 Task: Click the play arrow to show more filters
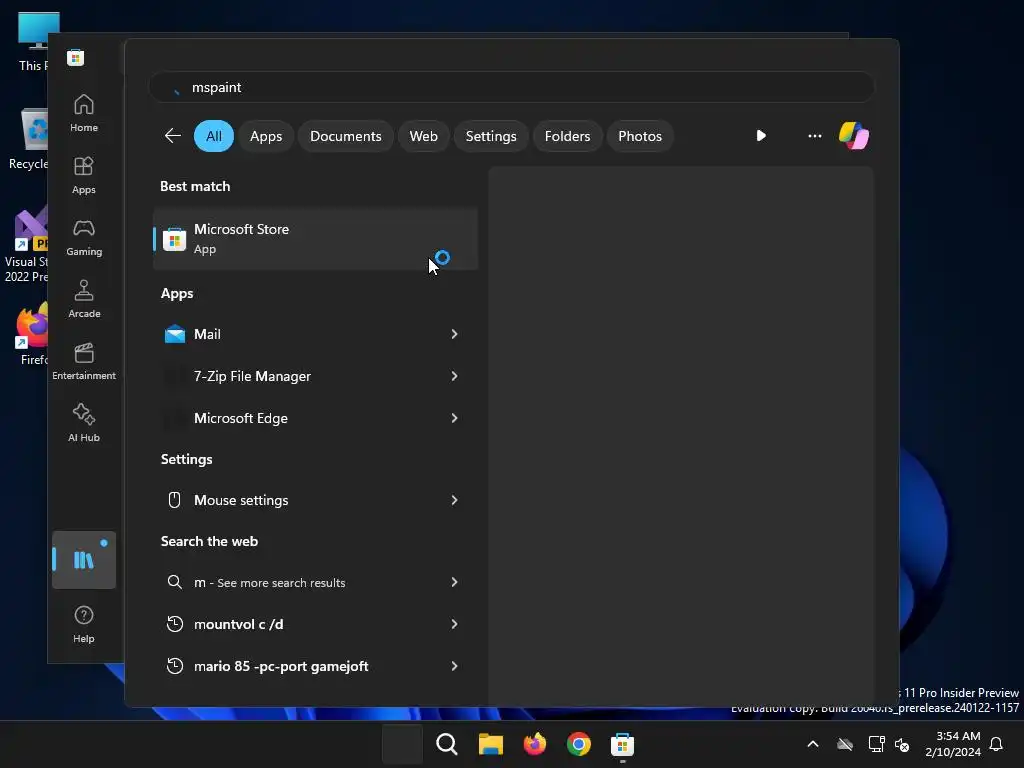point(761,136)
